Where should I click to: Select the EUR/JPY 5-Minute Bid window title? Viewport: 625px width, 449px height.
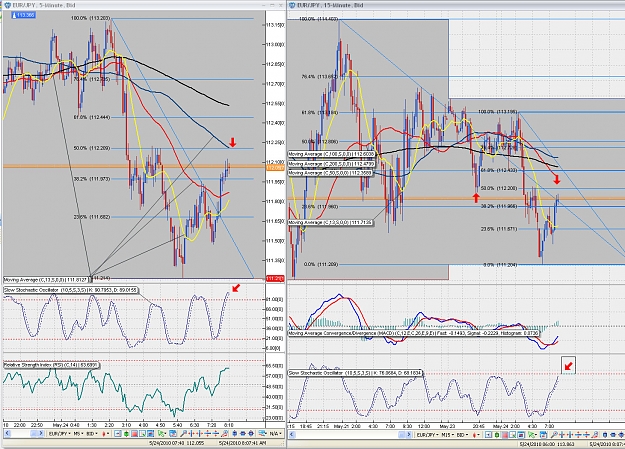tap(44, 5)
